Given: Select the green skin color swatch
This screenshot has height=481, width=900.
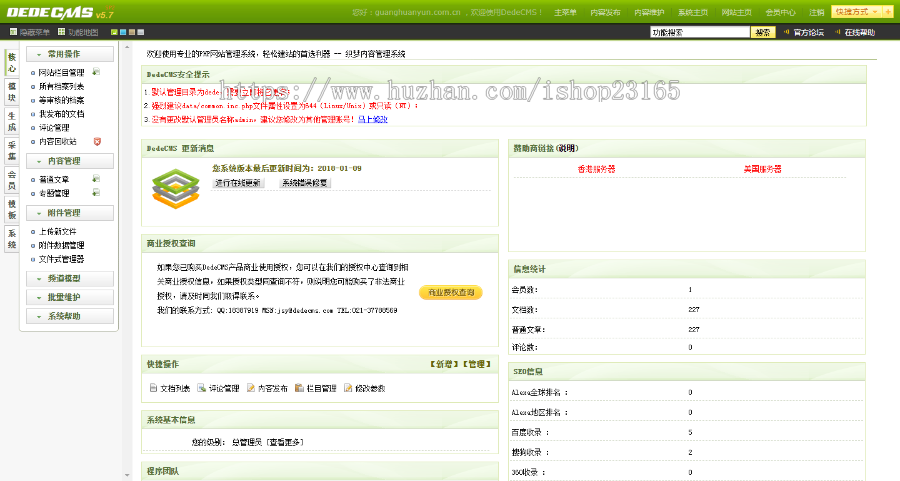Looking at the screenshot, I should pyautogui.click(x=114, y=32).
